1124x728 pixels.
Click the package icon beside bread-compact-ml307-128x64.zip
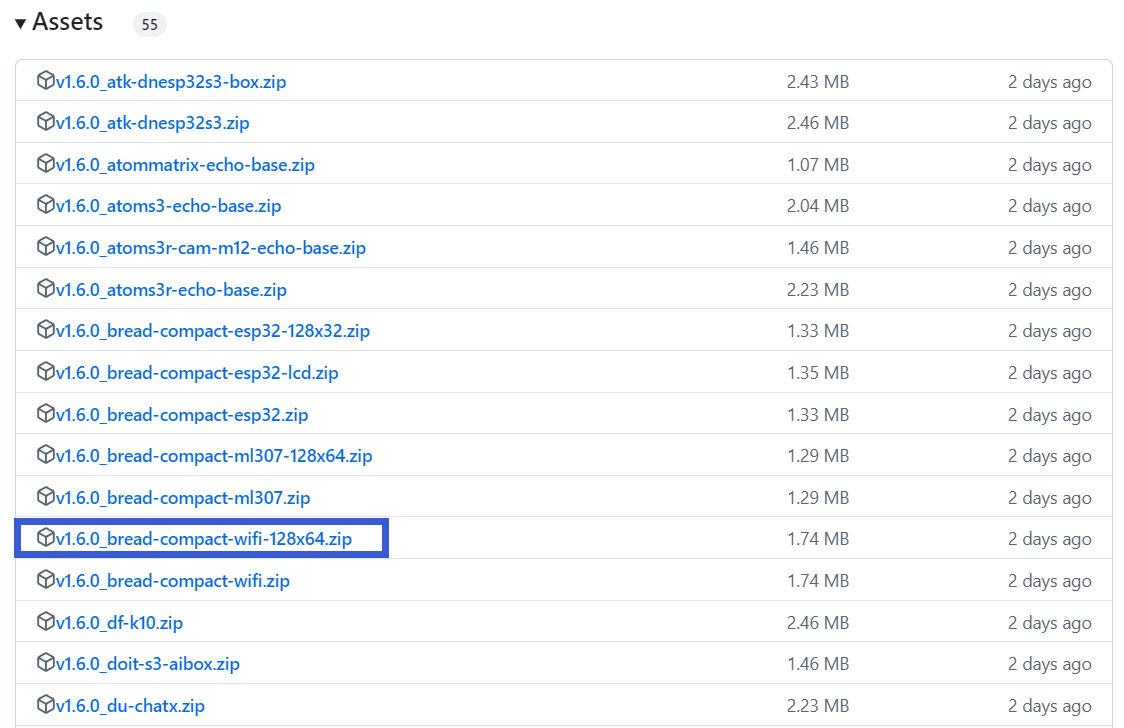[46, 454]
